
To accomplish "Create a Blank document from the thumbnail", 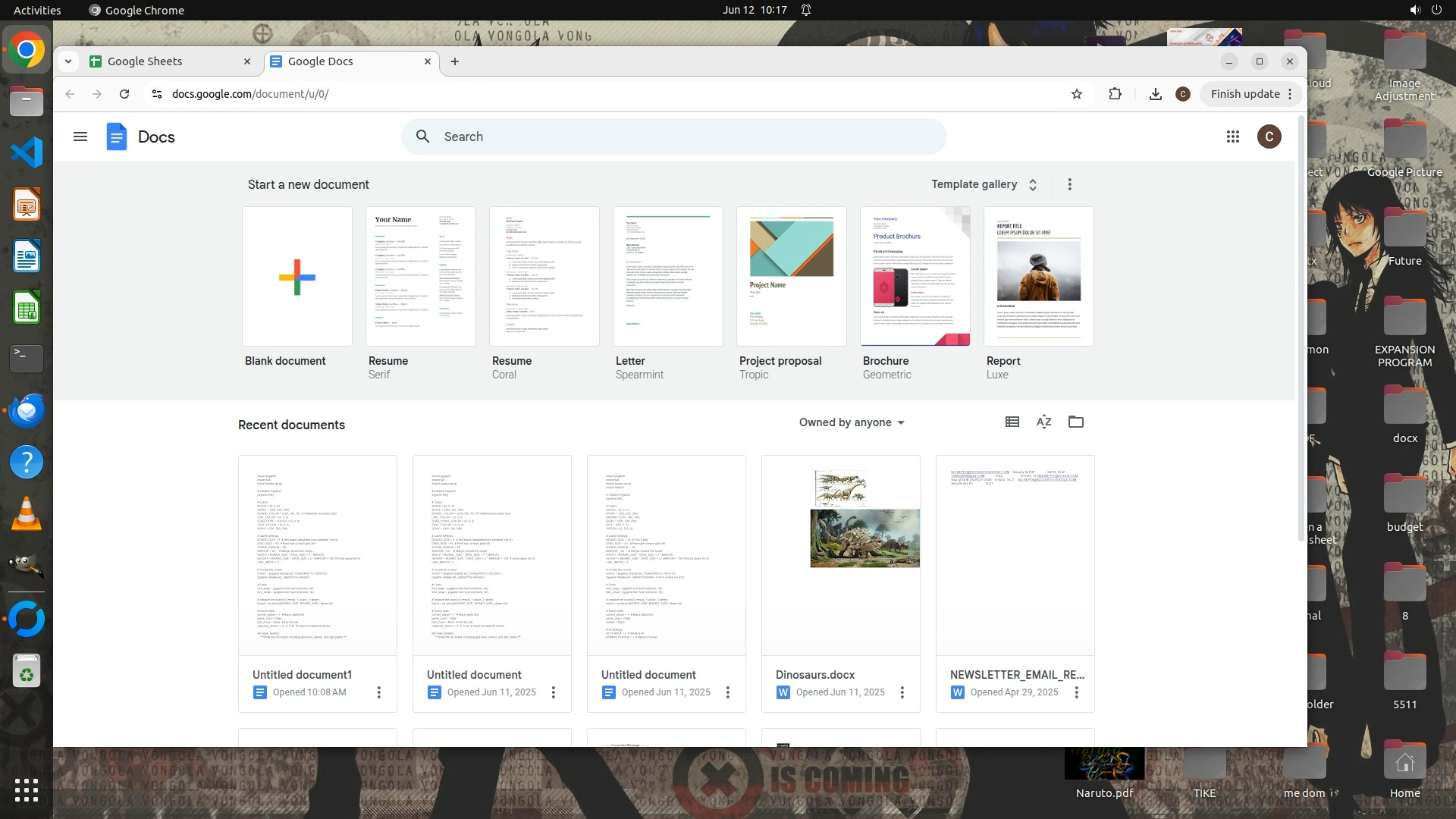I will pos(297,277).
